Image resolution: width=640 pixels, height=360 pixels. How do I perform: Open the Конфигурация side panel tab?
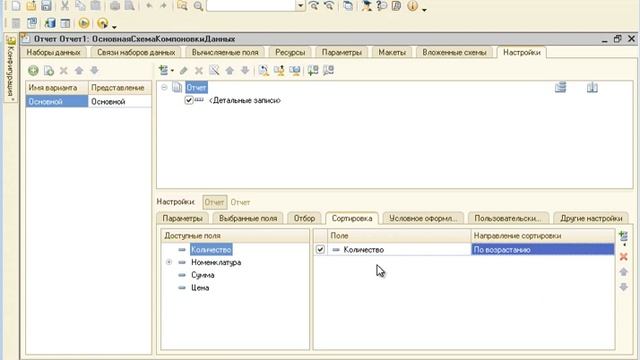pyautogui.click(x=11, y=68)
